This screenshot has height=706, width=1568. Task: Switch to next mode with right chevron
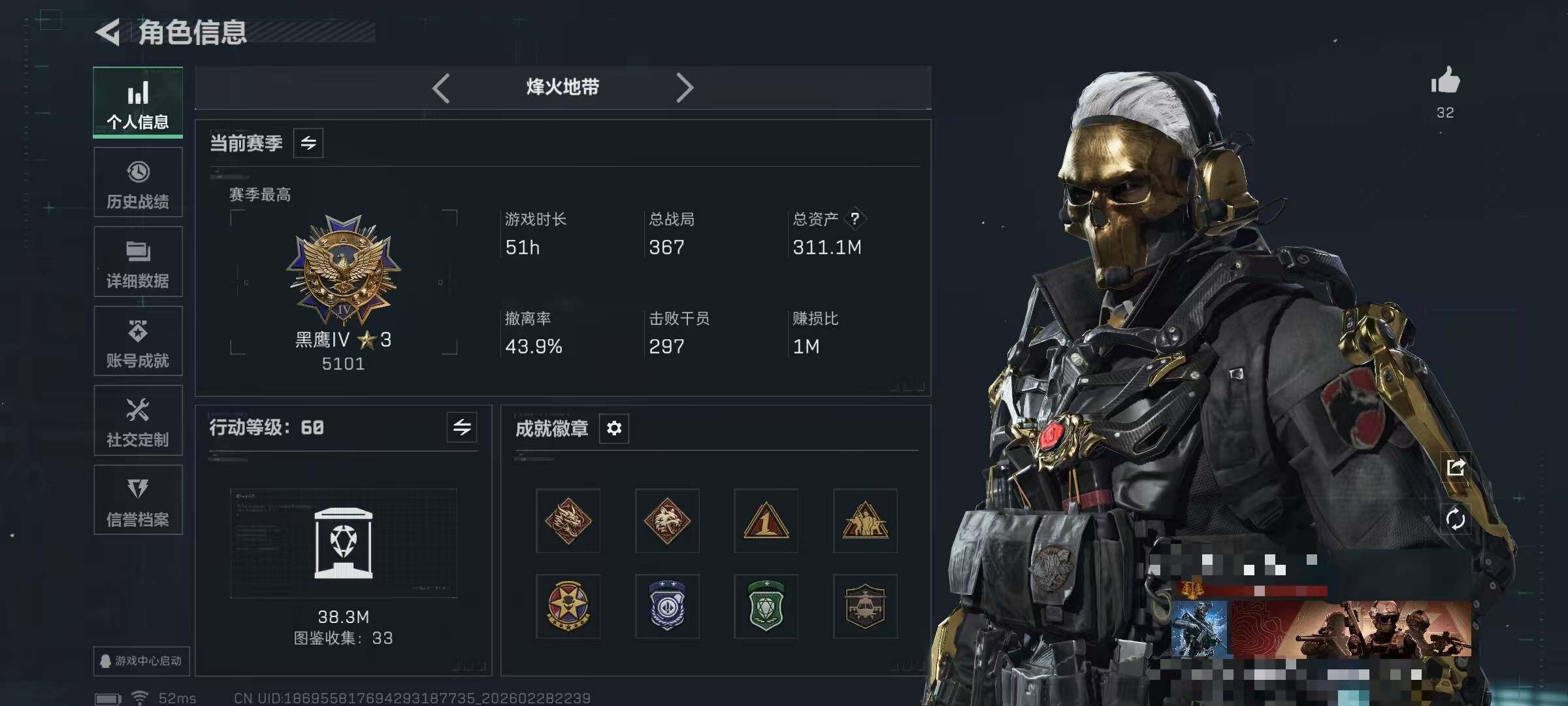[x=684, y=88]
